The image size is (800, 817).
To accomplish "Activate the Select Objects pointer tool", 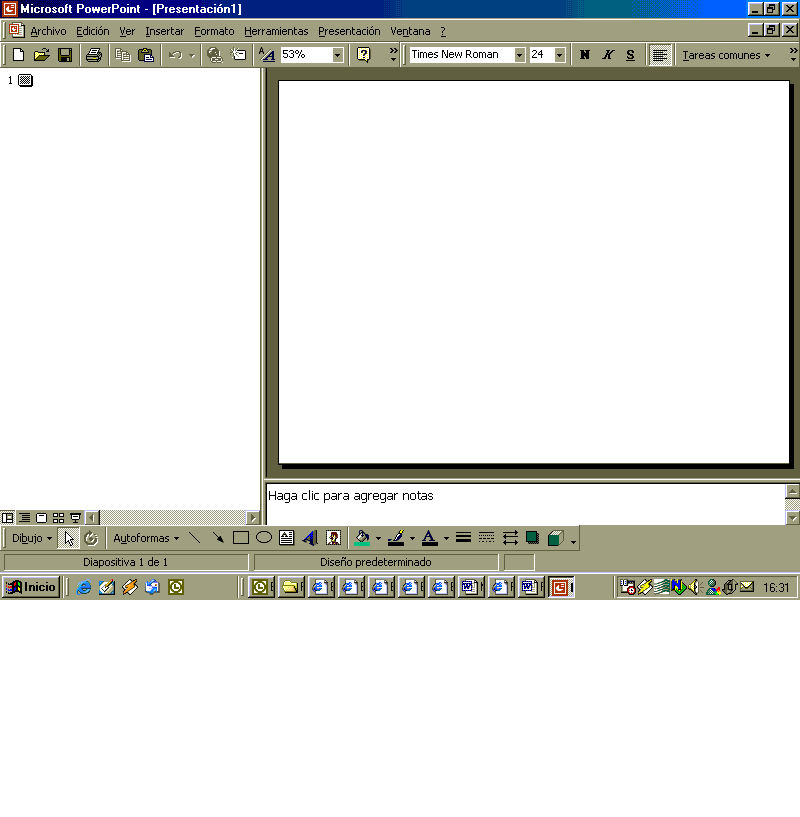I will click(x=69, y=538).
